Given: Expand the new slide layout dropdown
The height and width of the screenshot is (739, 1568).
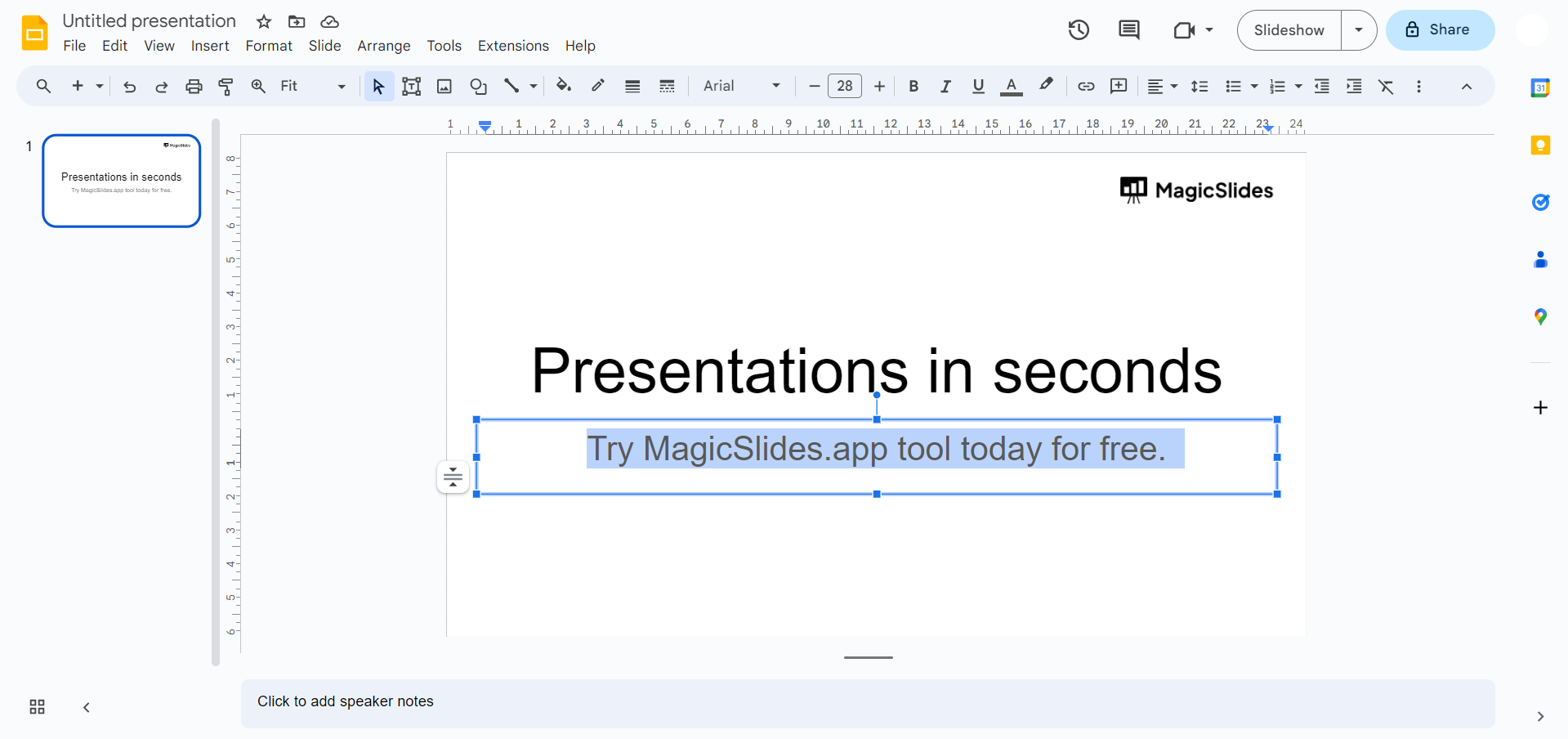Looking at the screenshot, I should [x=100, y=86].
